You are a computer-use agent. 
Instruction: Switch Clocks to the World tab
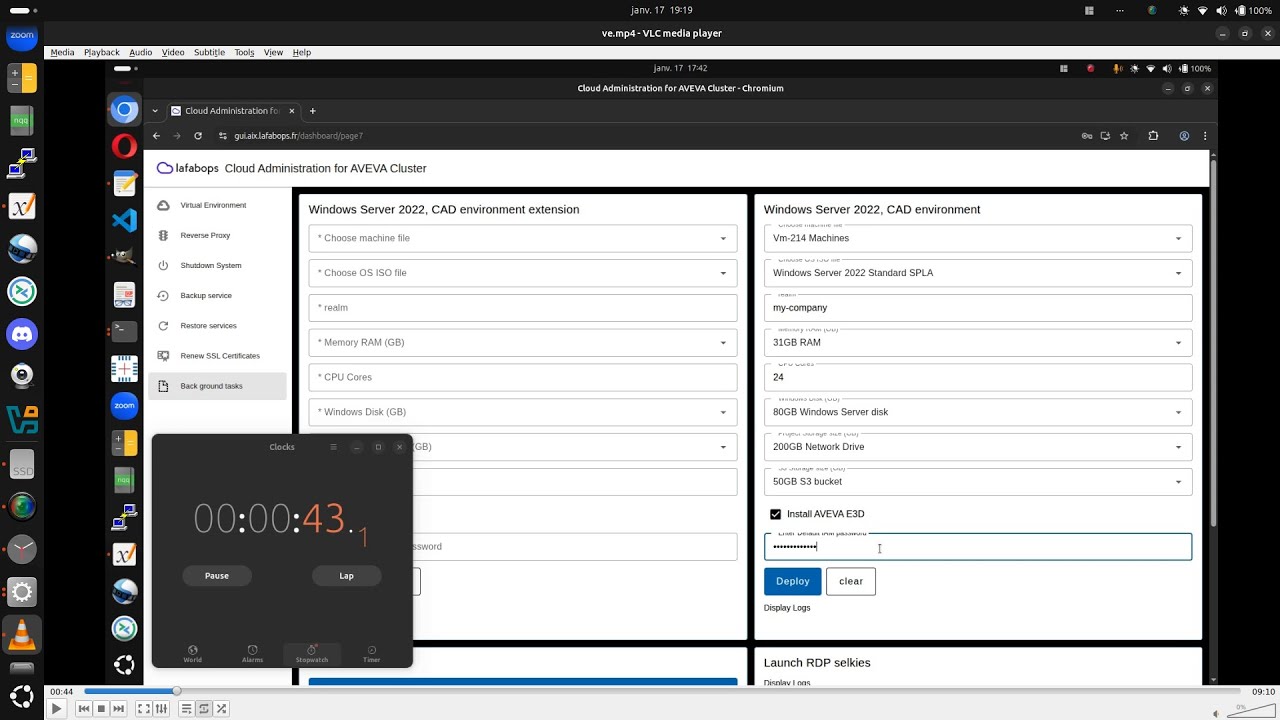193,654
